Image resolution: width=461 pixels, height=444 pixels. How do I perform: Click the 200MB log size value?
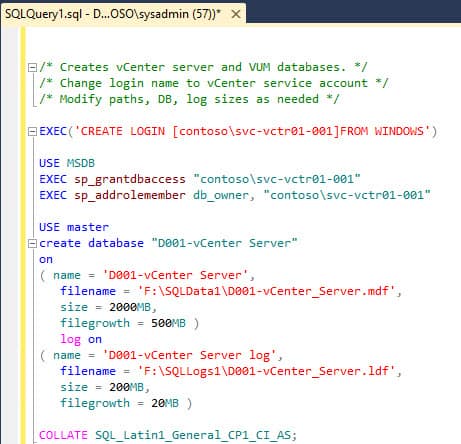pos(126,387)
